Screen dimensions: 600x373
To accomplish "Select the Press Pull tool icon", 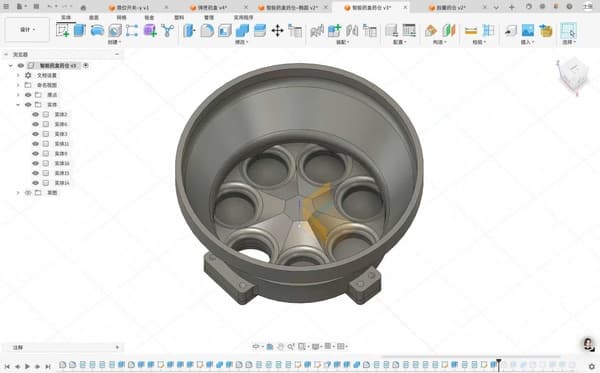I will tap(189, 30).
